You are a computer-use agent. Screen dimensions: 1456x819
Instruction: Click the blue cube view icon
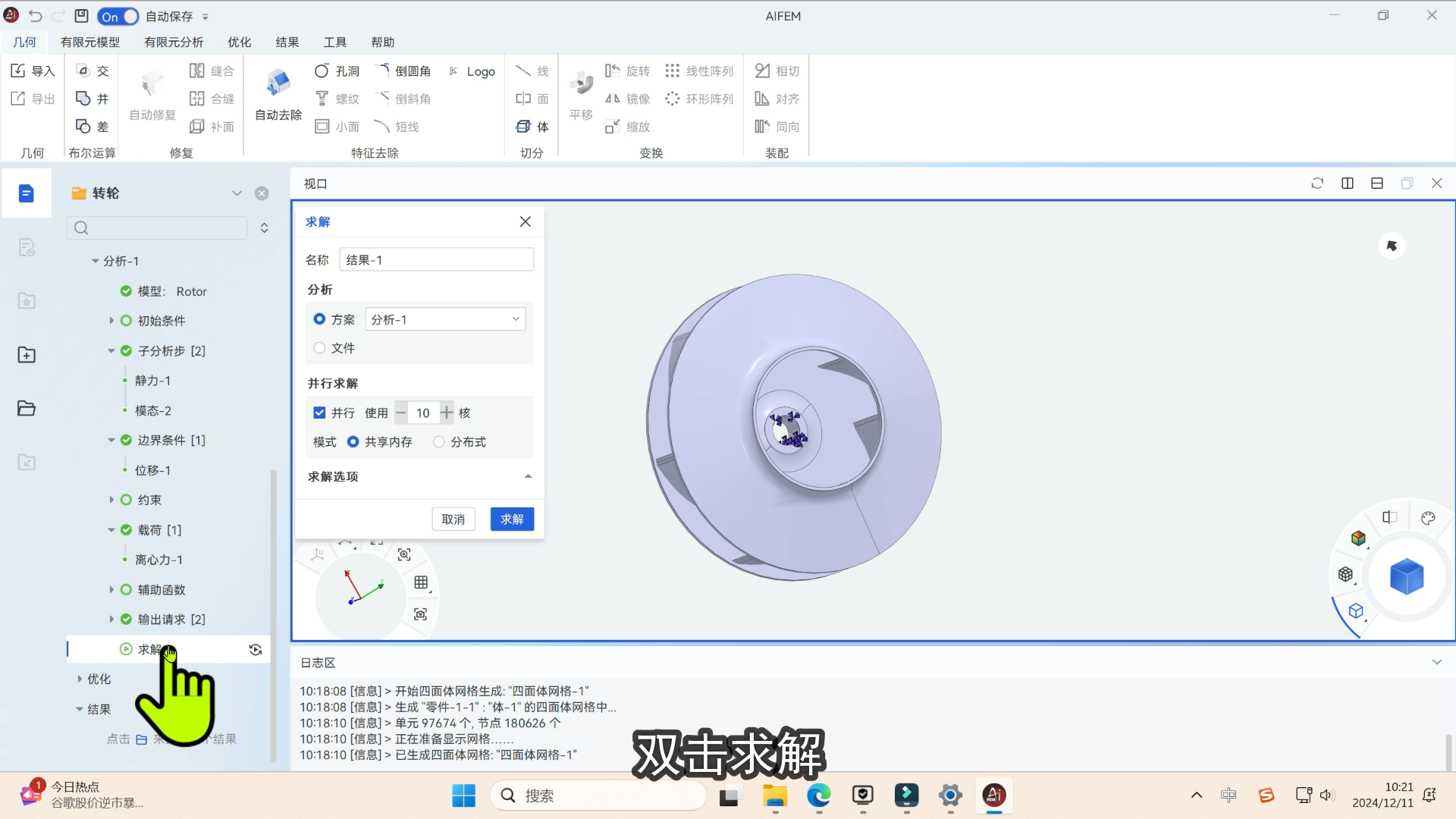(1407, 576)
